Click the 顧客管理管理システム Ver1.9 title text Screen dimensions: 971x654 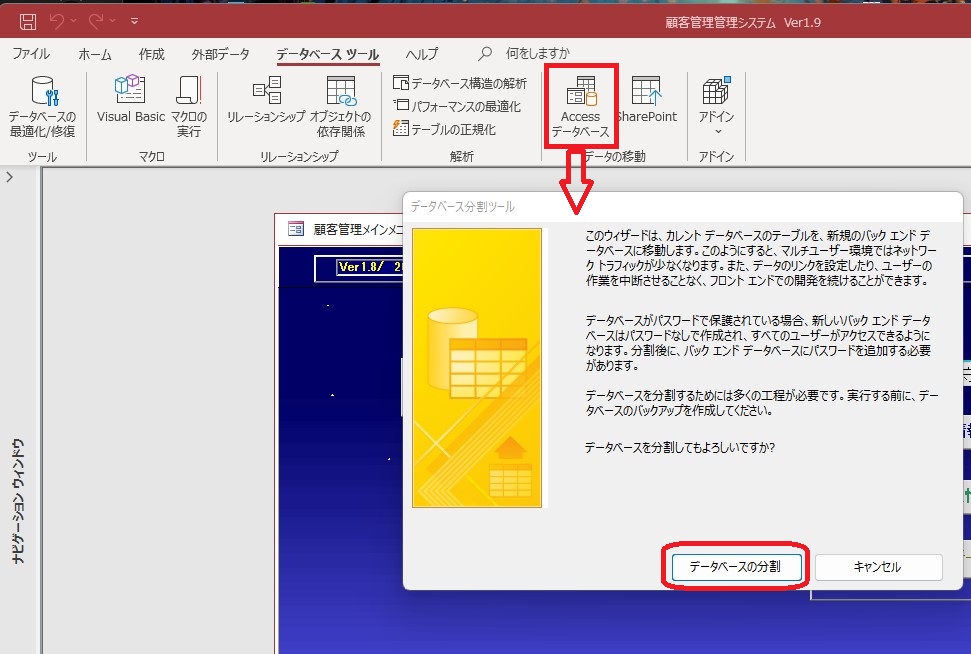742,22
